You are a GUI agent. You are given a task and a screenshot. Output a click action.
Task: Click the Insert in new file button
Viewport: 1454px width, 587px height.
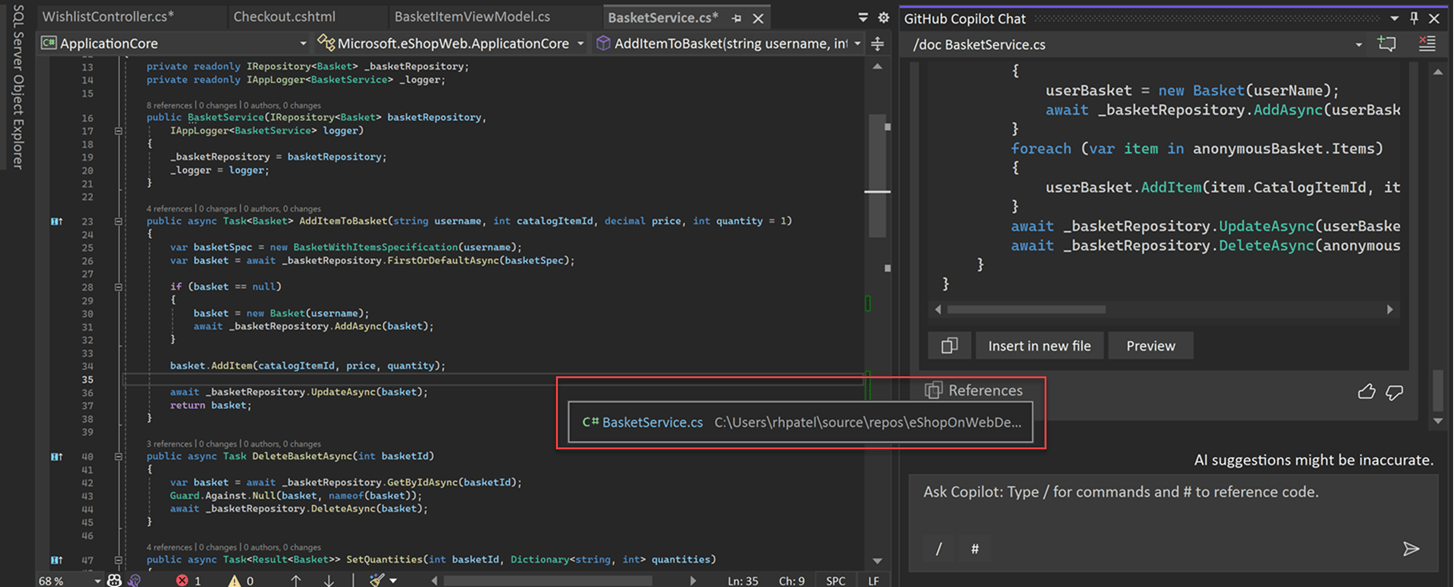(1040, 345)
